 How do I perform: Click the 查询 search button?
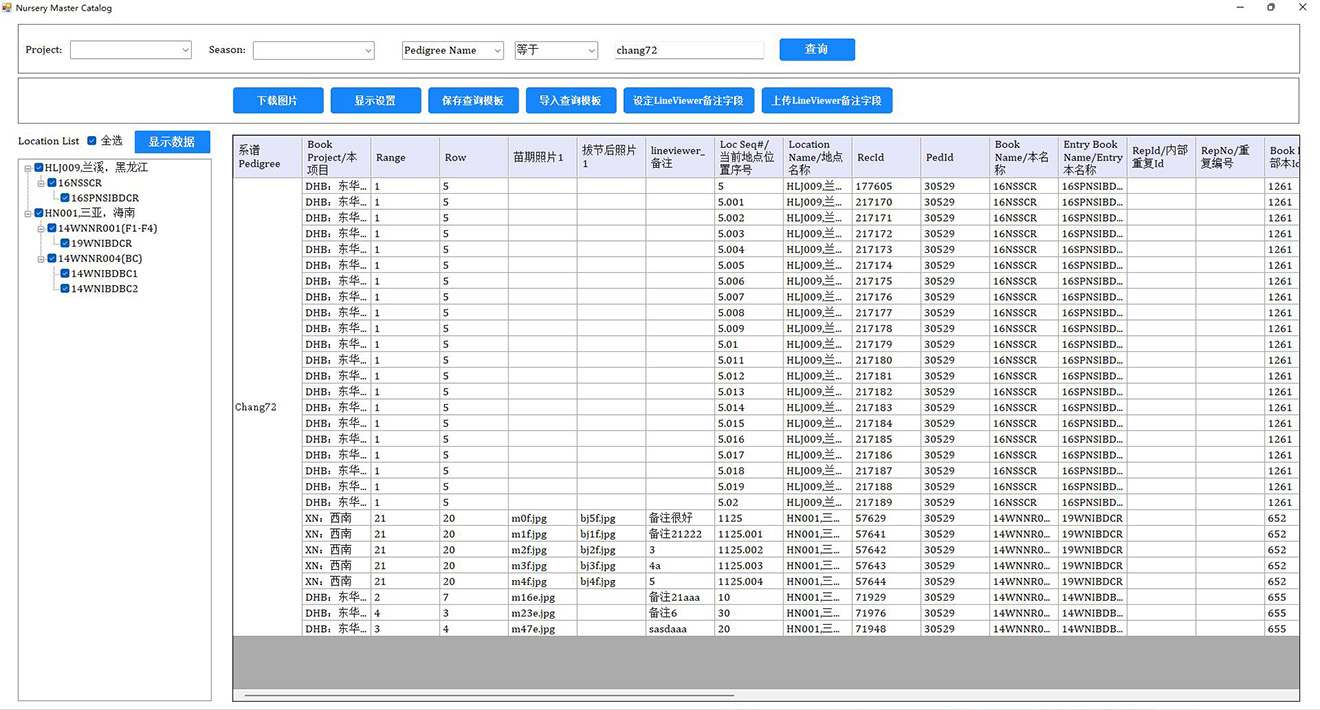pyautogui.click(x=817, y=49)
